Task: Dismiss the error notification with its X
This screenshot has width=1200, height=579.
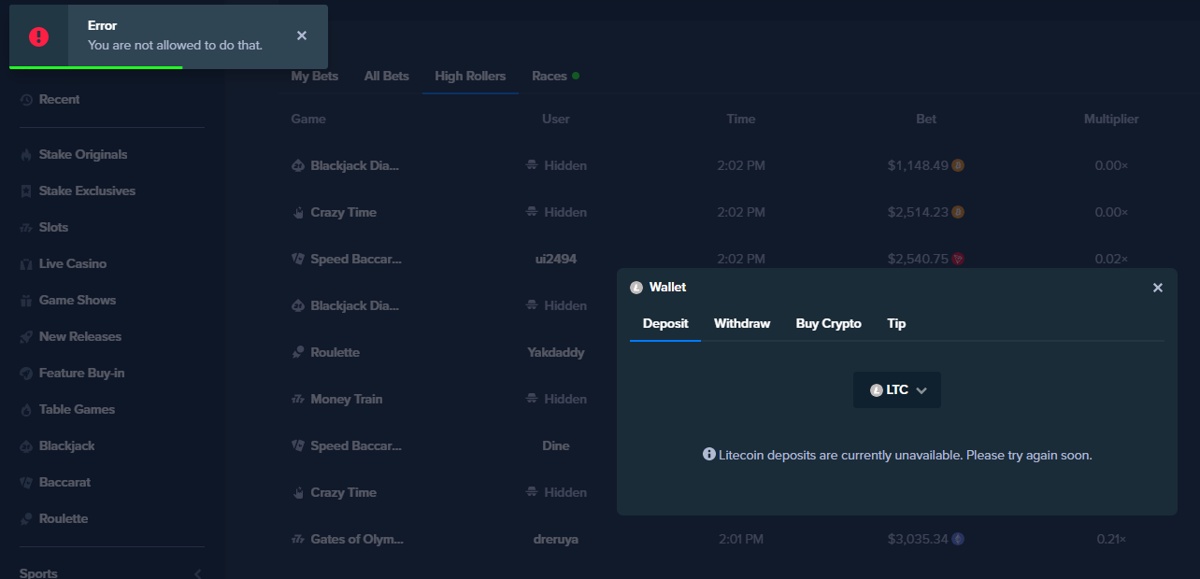Action: tap(302, 36)
